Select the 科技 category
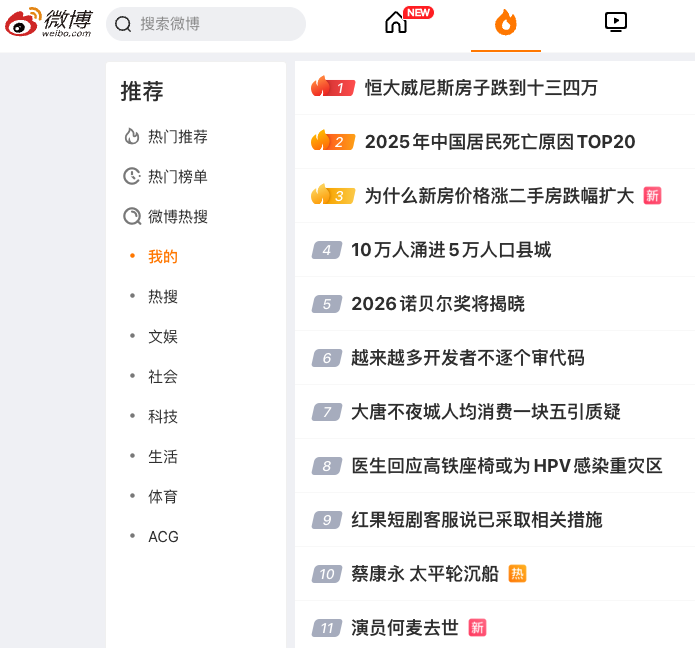Image resolution: width=695 pixels, height=648 pixels. (x=163, y=417)
